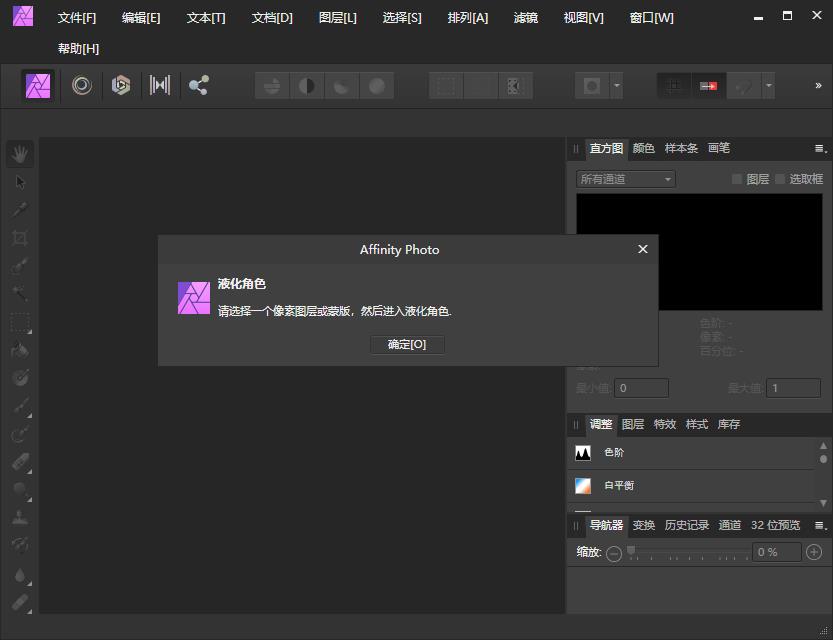Open the Tone Mapping Persona icon

pos(160,85)
